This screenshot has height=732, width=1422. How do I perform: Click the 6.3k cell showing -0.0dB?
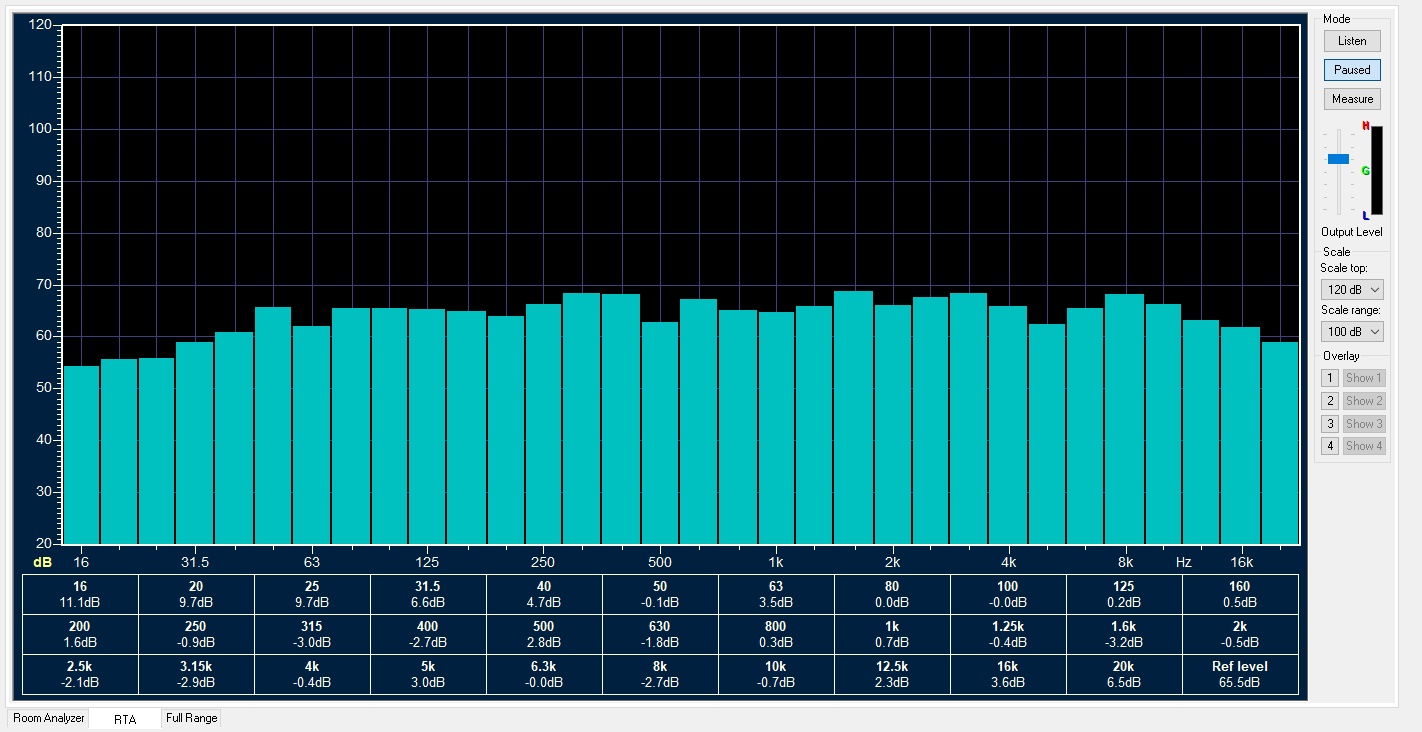pos(544,675)
